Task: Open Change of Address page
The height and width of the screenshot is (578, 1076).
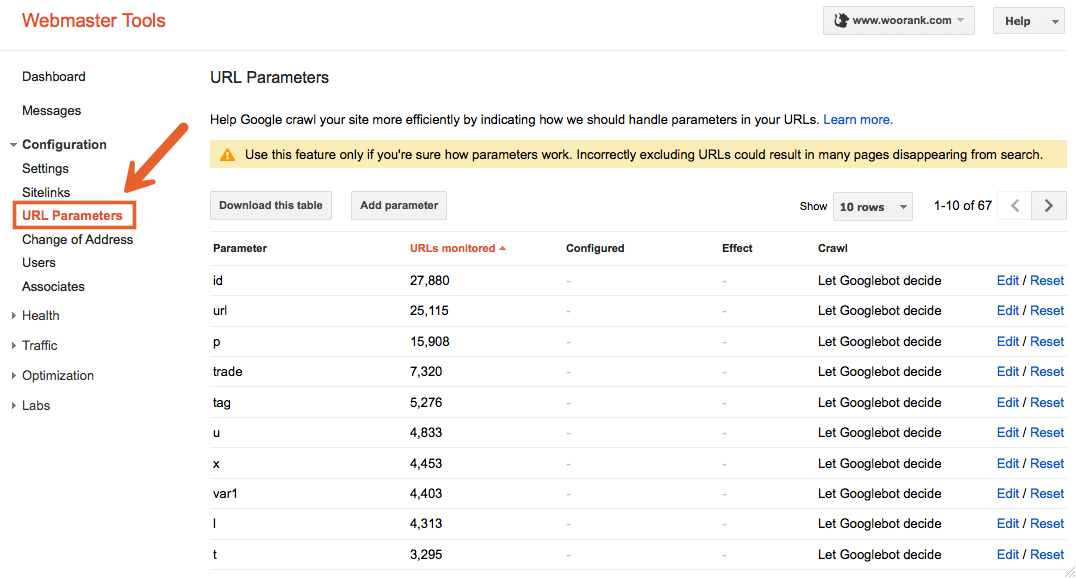Action: pos(78,240)
